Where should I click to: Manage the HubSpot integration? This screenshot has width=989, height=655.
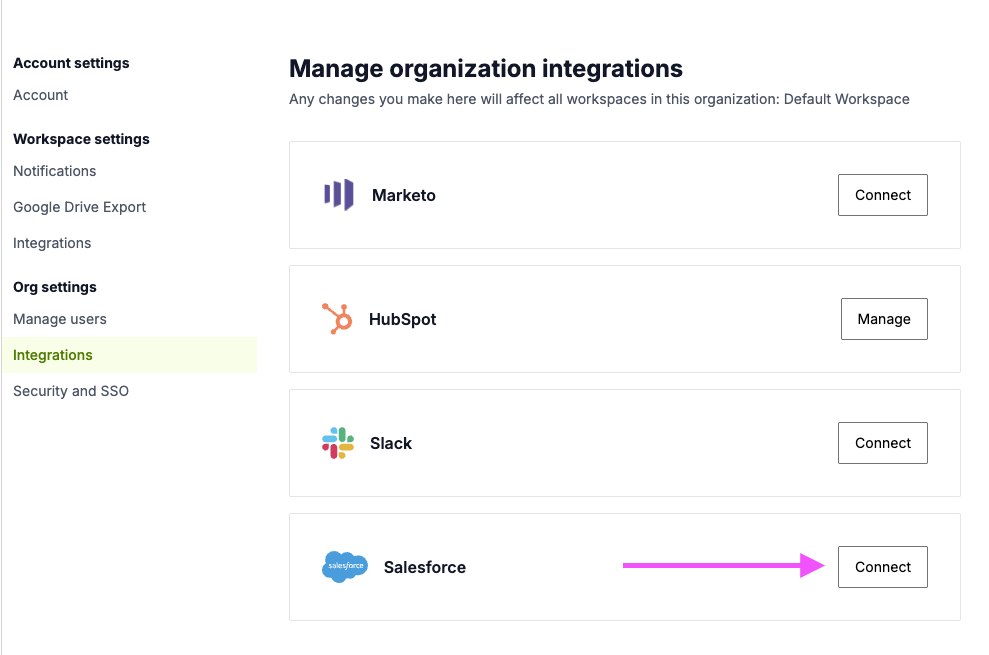pos(883,319)
